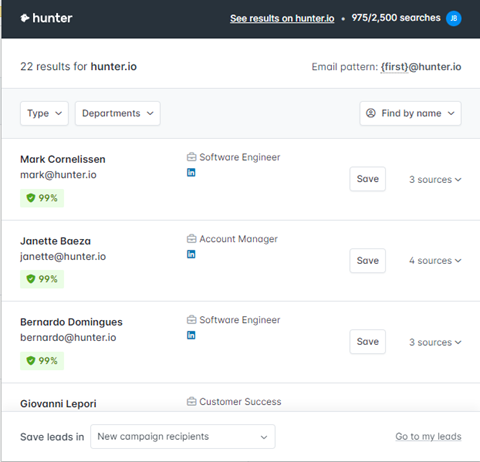Open the Type filter dropdown
480x462 pixels.
coord(44,114)
